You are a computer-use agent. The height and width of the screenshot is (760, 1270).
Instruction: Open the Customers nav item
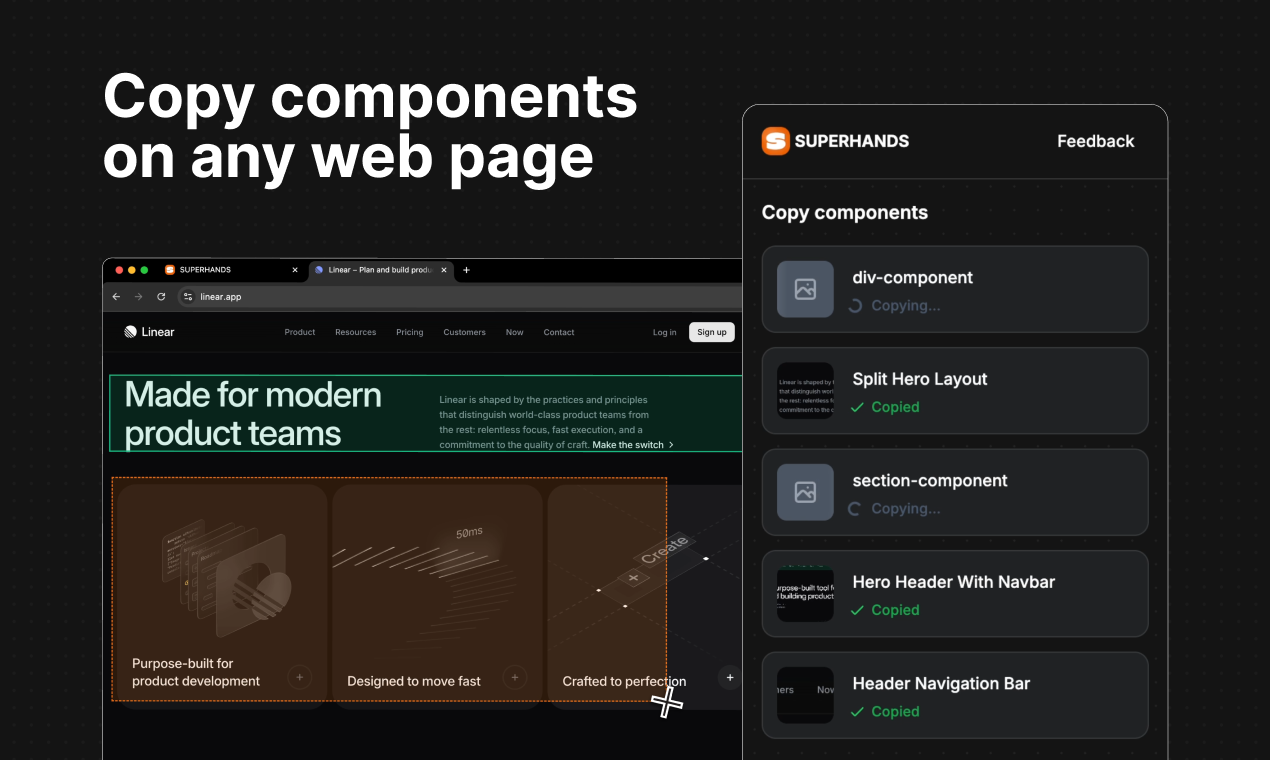pyautogui.click(x=465, y=332)
